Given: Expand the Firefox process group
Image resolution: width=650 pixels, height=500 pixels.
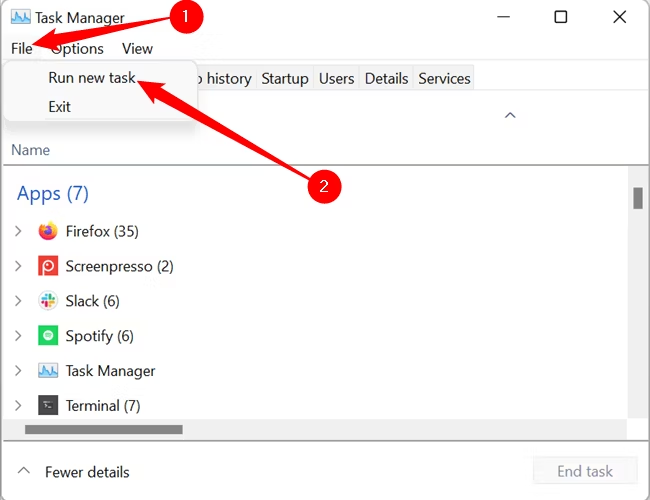Looking at the screenshot, I should [x=18, y=231].
